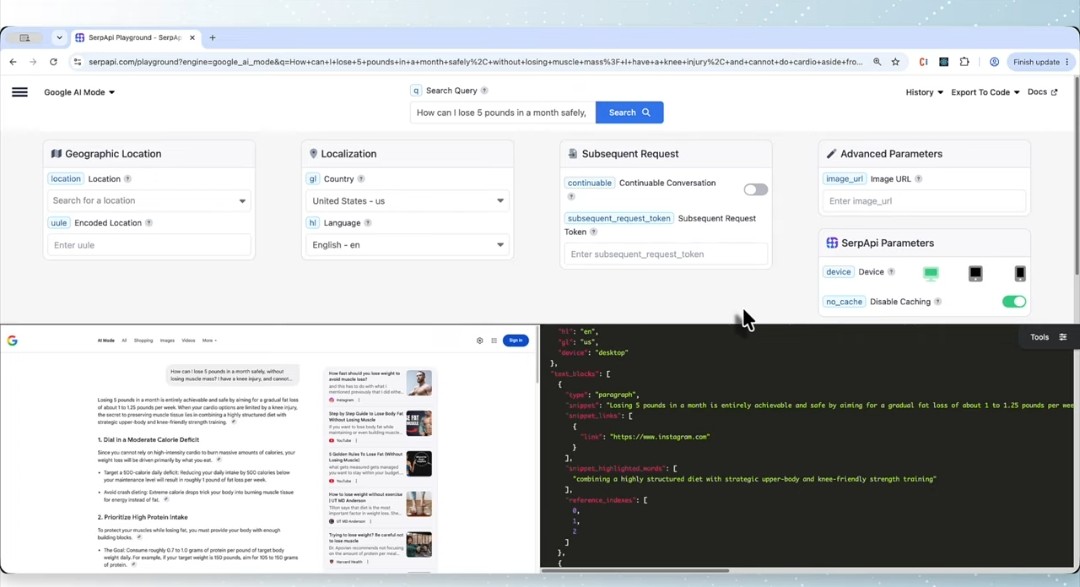
Task: Open 5 Golden Rules YouTube result thumbnail
Action: point(419,464)
